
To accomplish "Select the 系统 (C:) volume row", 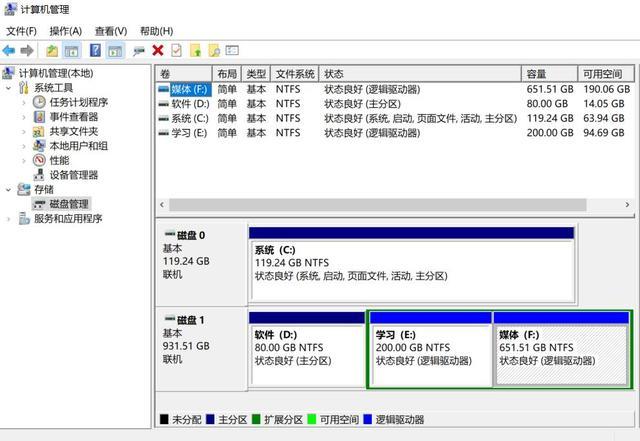I will [394, 118].
